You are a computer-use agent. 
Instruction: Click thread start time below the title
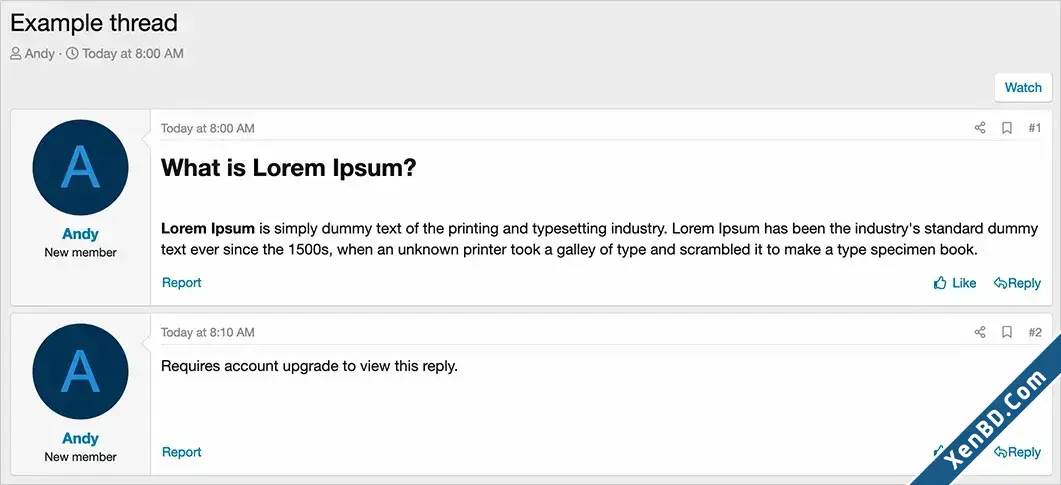coord(133,53)
